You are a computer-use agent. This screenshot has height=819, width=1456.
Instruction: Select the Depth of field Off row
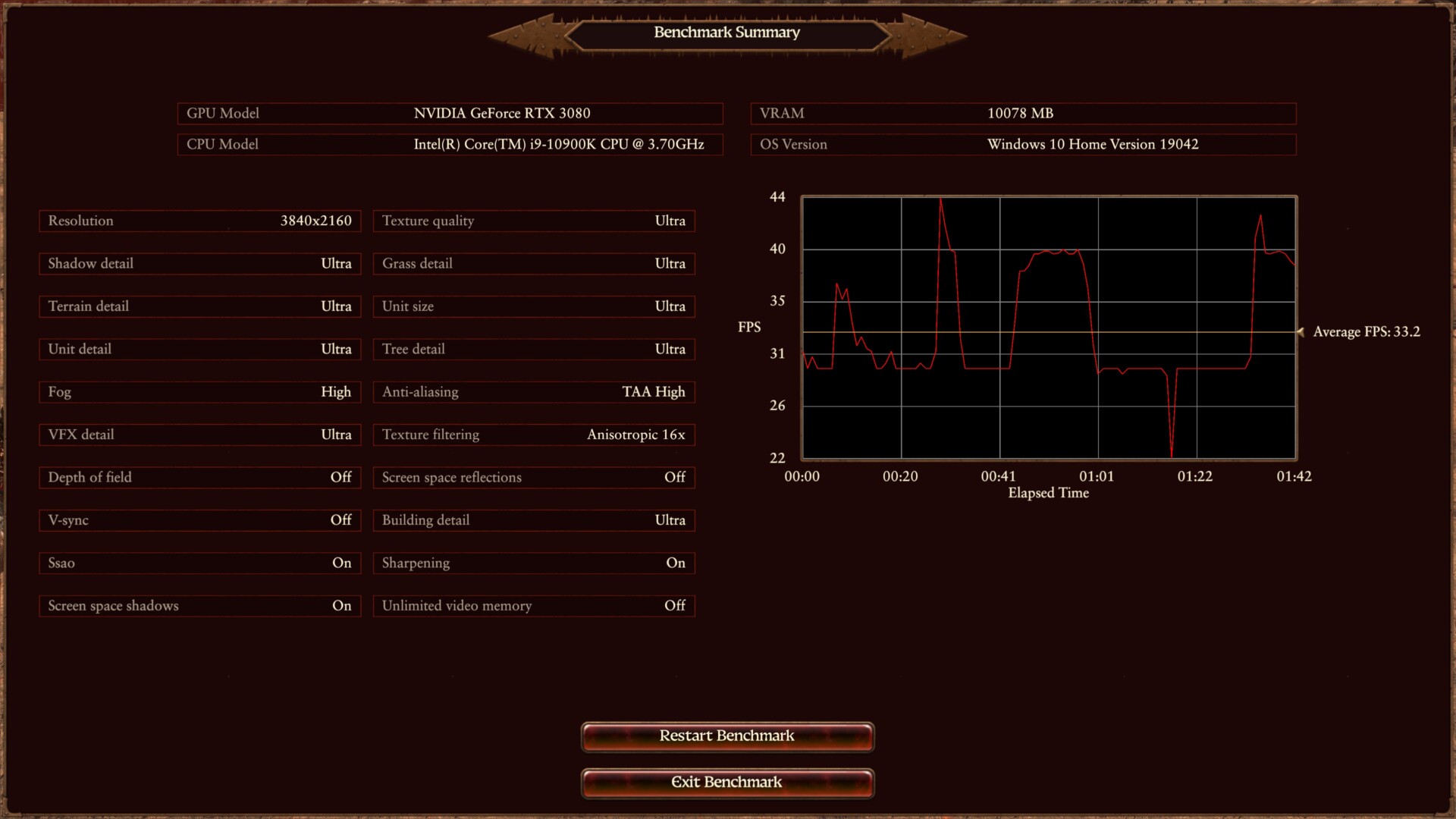[199, 477]
